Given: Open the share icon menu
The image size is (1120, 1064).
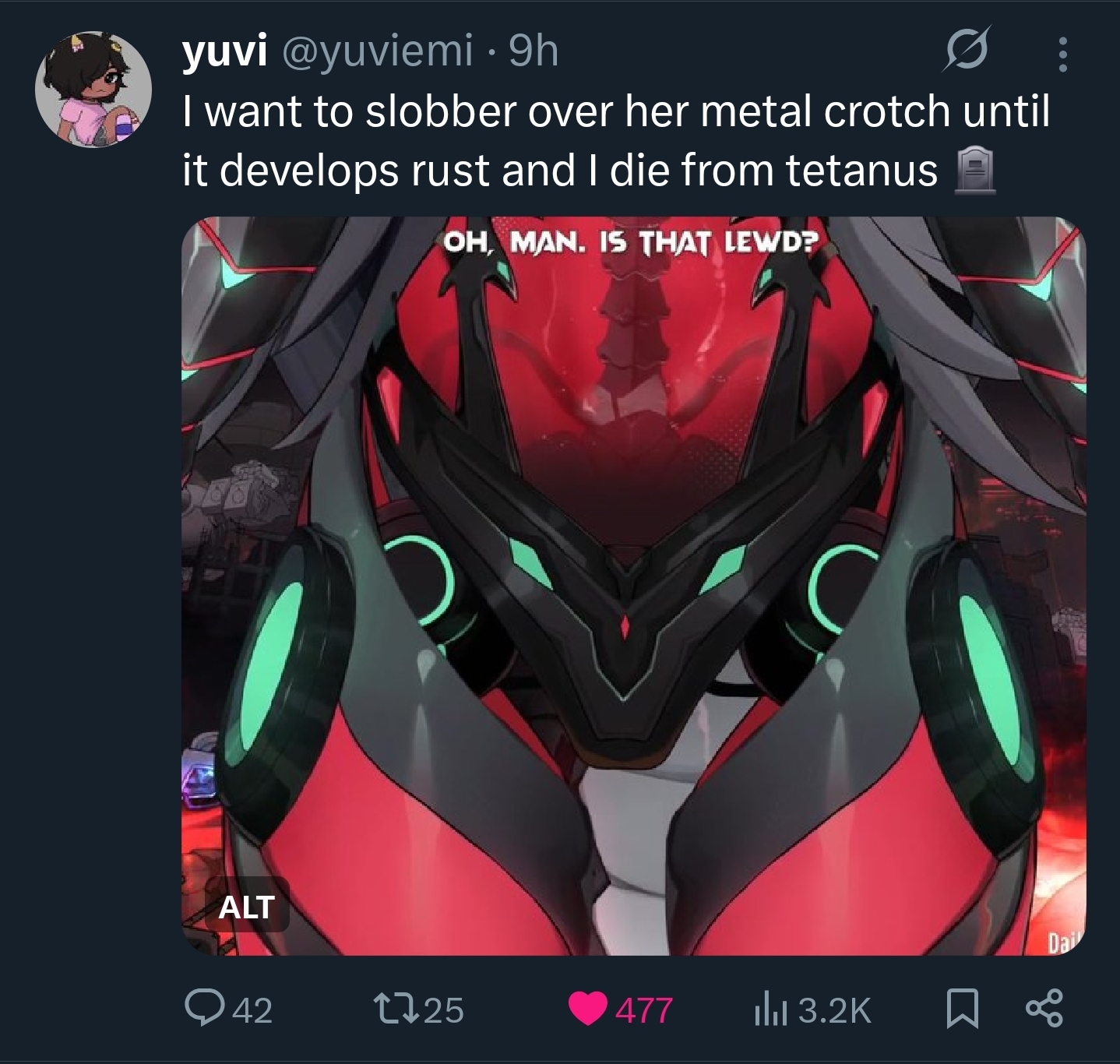Looking at the screenshot, I should tap(1043, 1009).
